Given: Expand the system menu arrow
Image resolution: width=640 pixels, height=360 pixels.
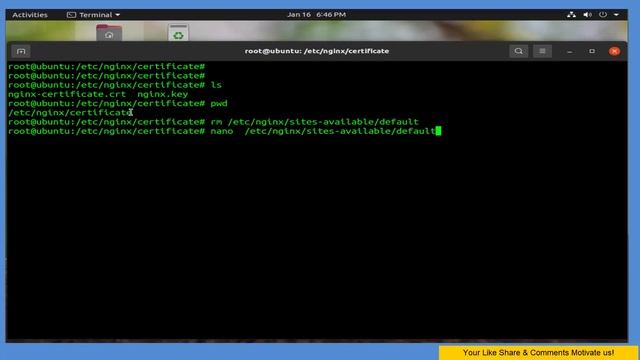Looking at the screenshot, I should 616,15.
